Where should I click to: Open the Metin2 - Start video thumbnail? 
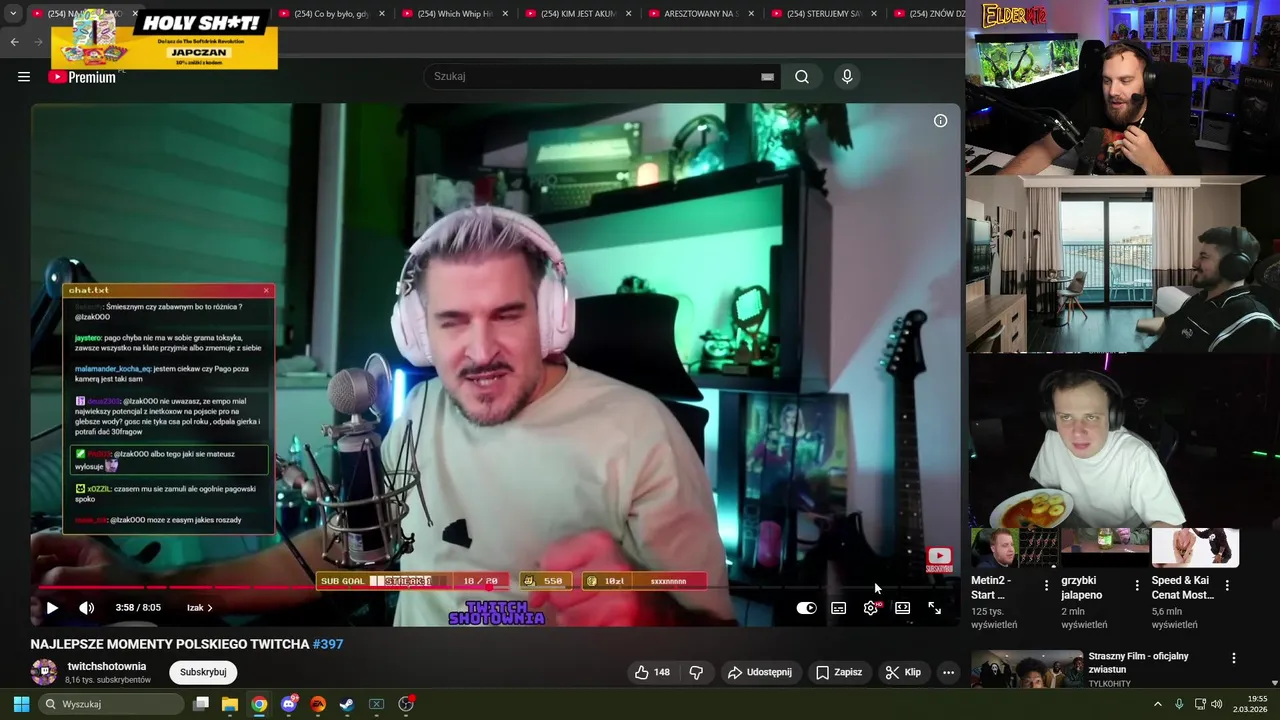(1014, 548)
